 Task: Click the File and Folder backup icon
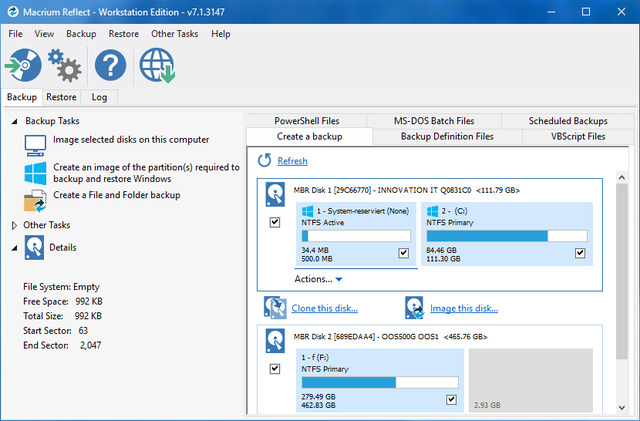[35, 201]
